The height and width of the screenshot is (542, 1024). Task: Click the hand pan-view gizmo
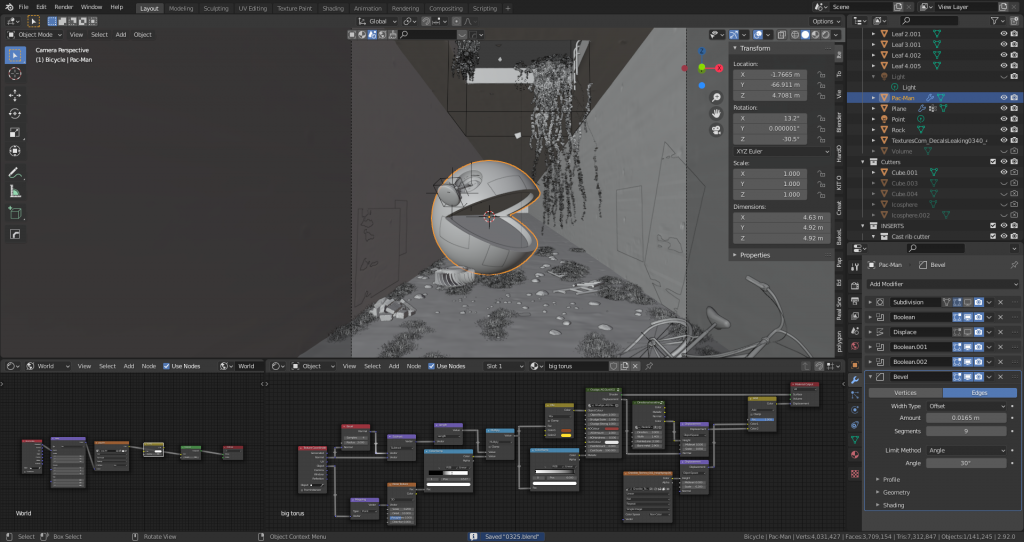[x=716, y=114]
